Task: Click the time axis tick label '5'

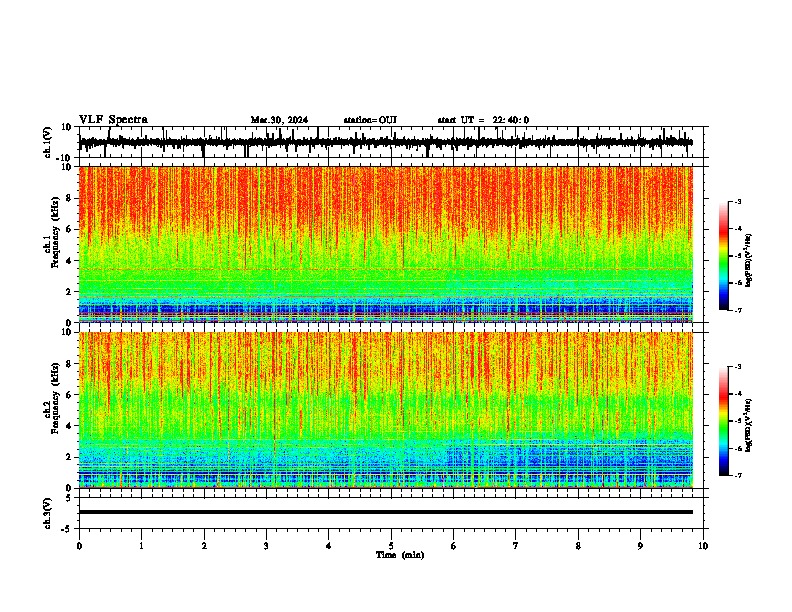Action: coord(391,546)
